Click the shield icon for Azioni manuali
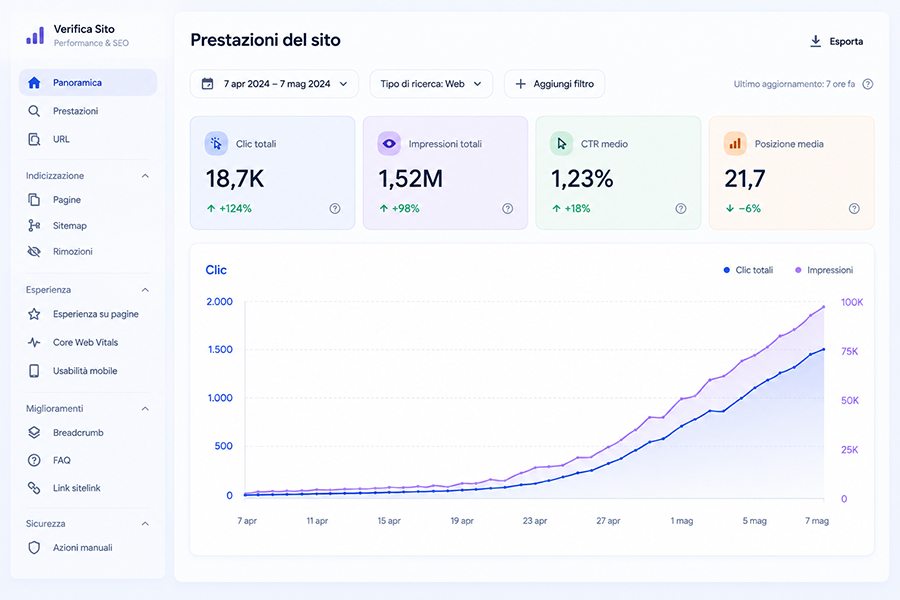This screenshot has width=900, height=600. pos(34,548)
